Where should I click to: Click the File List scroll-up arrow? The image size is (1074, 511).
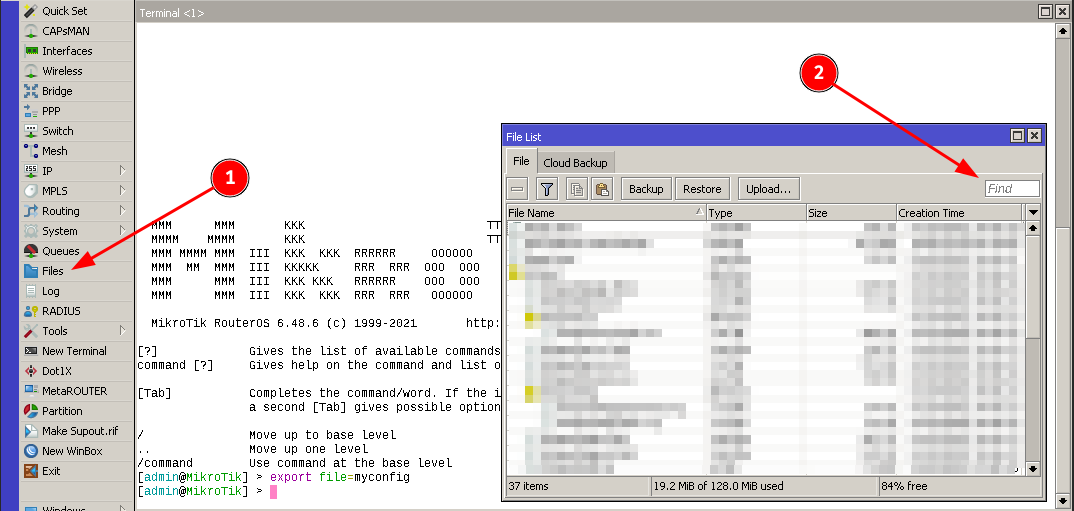coord(1034,228)
